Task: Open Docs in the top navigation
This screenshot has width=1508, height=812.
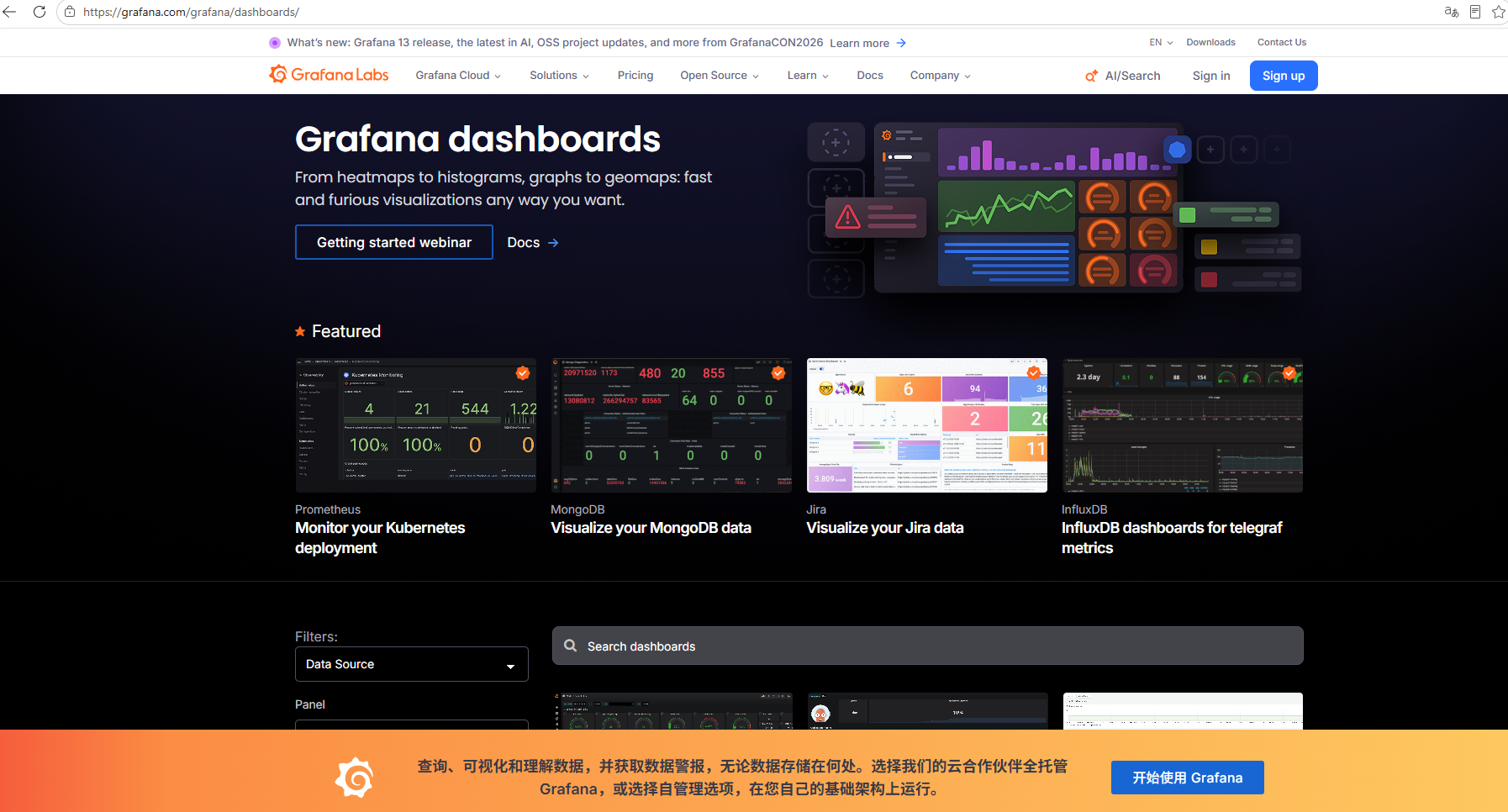Action: click(870, 76)
